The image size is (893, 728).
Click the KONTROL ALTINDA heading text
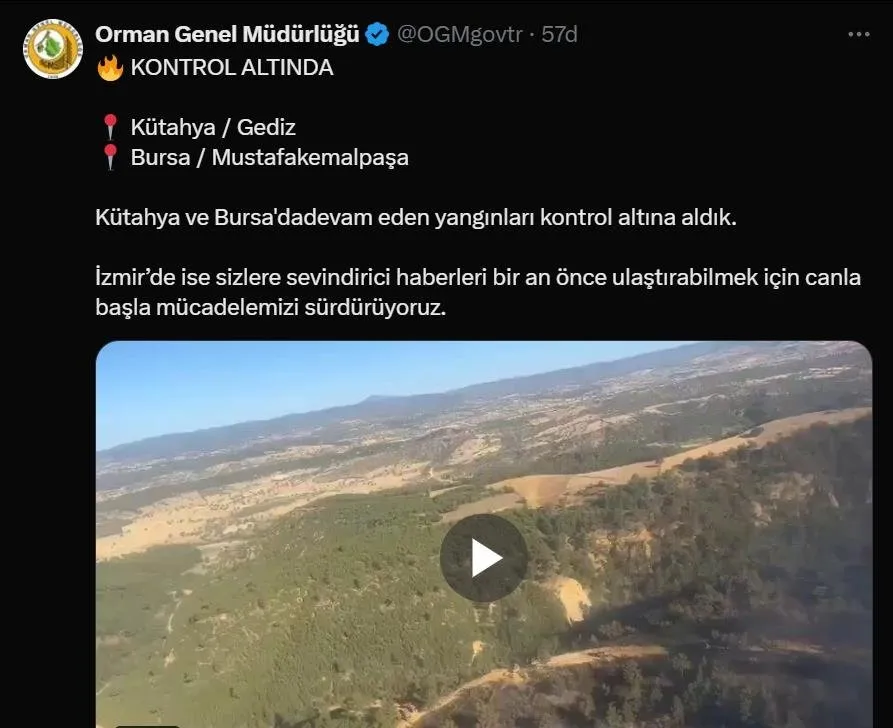232,68
